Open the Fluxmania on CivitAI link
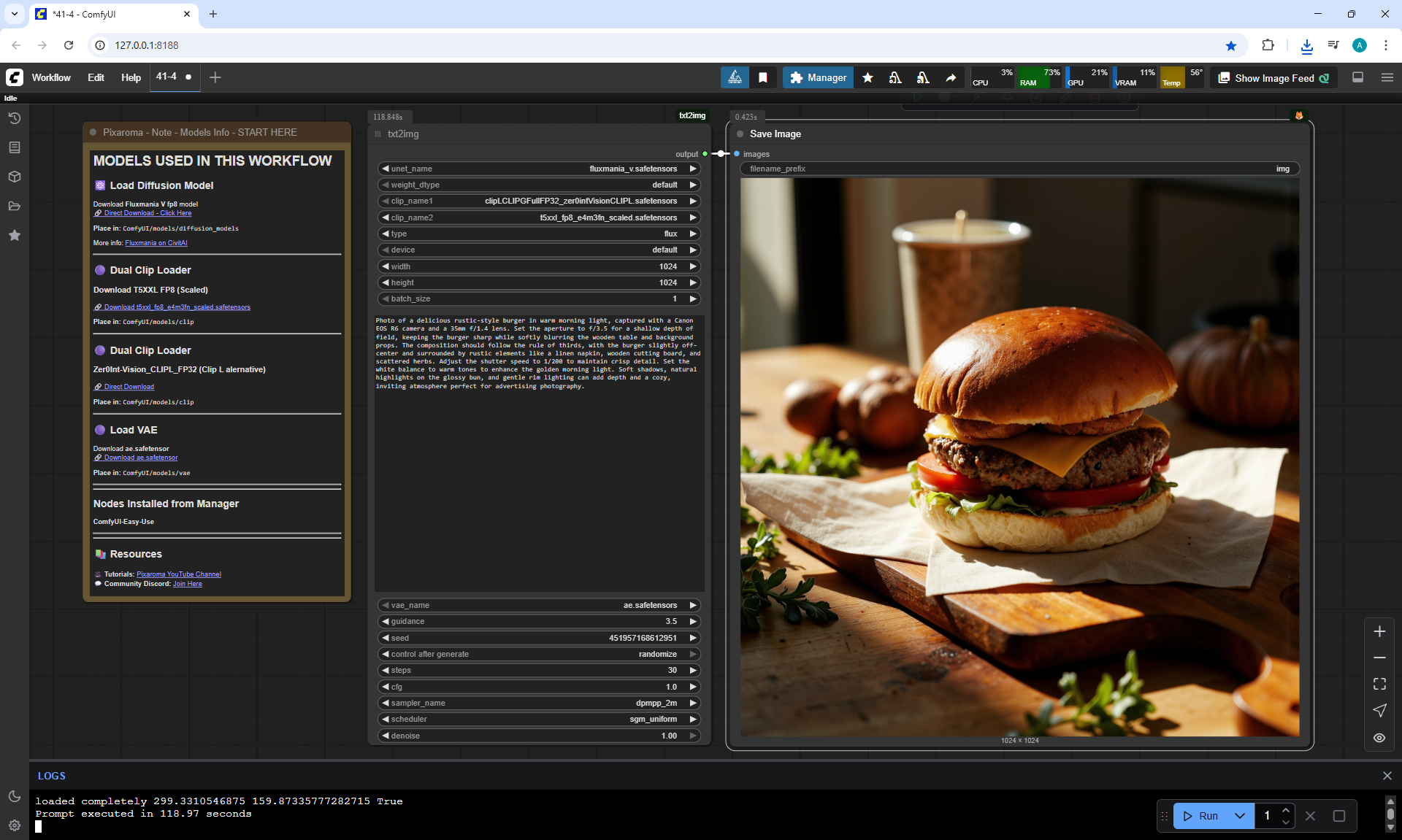This screenshot has width=1402, height=840. click(x=156, y=243)
